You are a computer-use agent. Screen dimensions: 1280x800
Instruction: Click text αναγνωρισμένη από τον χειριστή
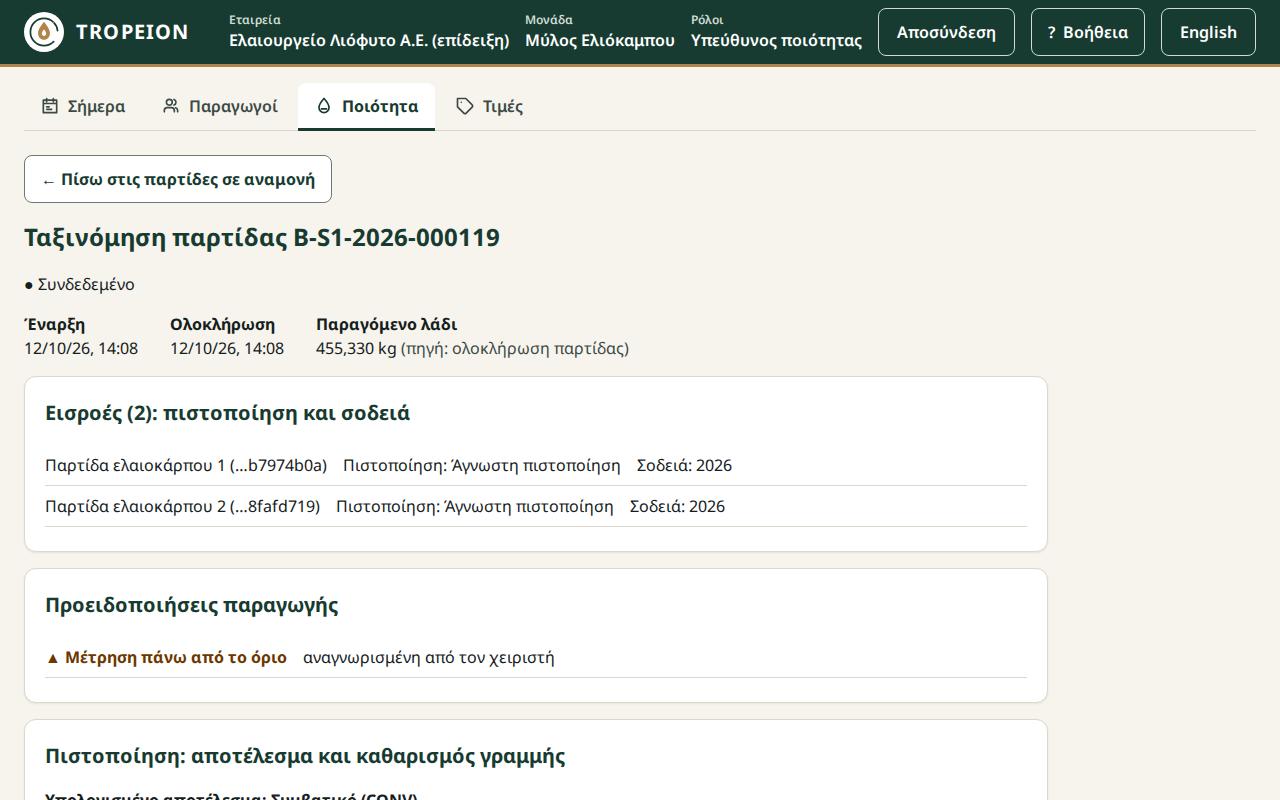429,658
